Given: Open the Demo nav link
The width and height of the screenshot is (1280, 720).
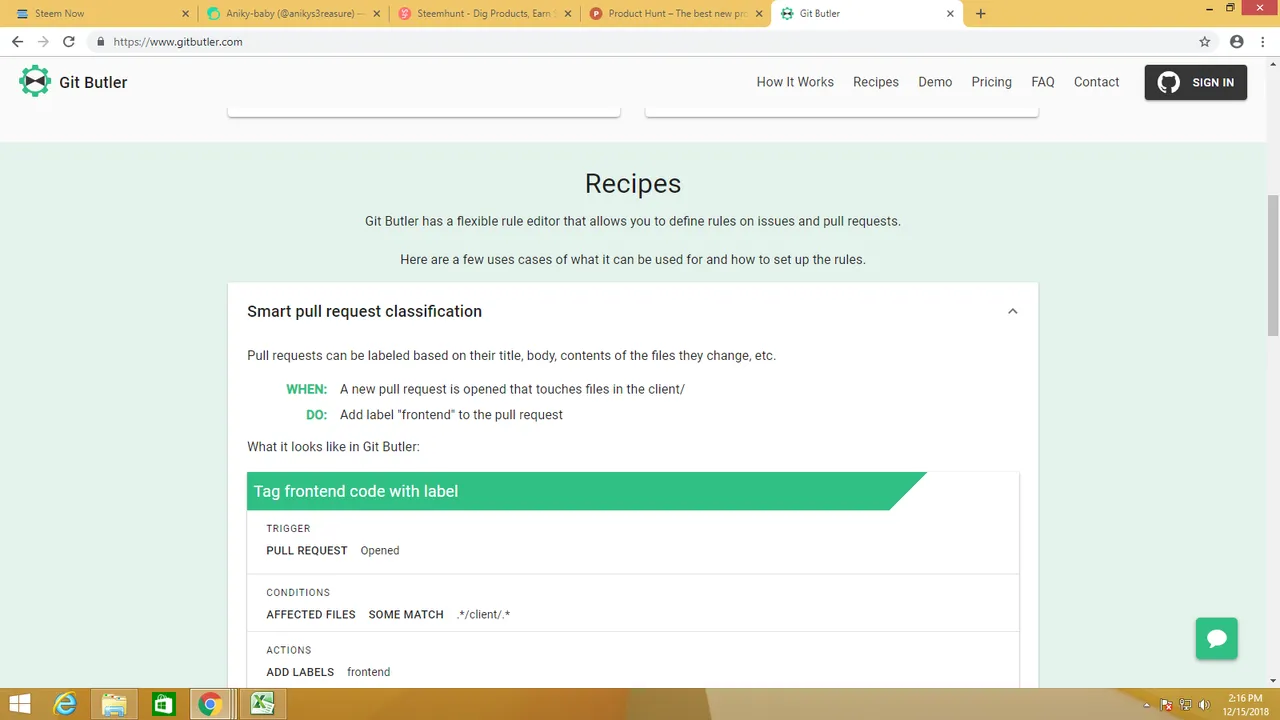Looking at the screenshot, I should click(x=935, y=82).
